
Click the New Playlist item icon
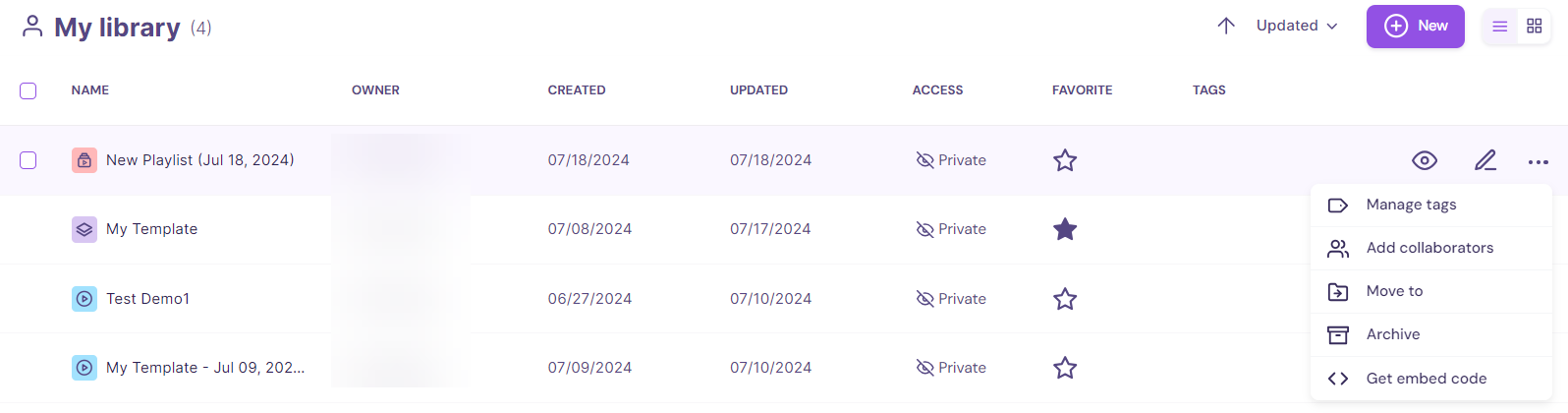point(84,160)
